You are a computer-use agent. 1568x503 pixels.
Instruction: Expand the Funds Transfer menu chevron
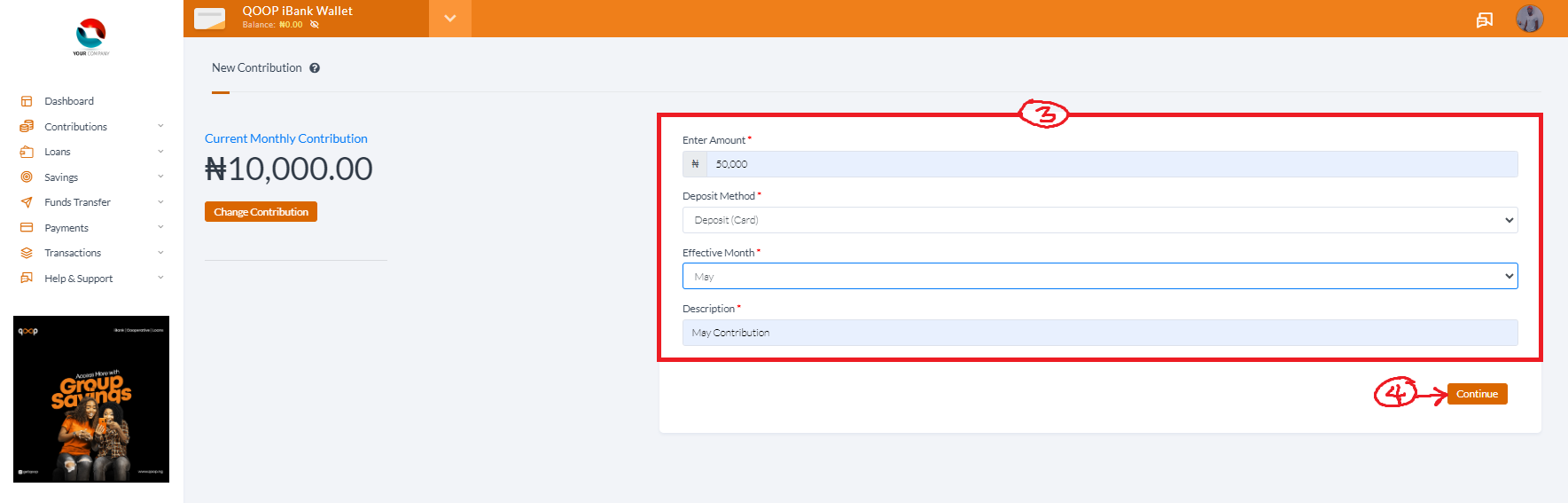pyautogui.click(x=160, y=202)
